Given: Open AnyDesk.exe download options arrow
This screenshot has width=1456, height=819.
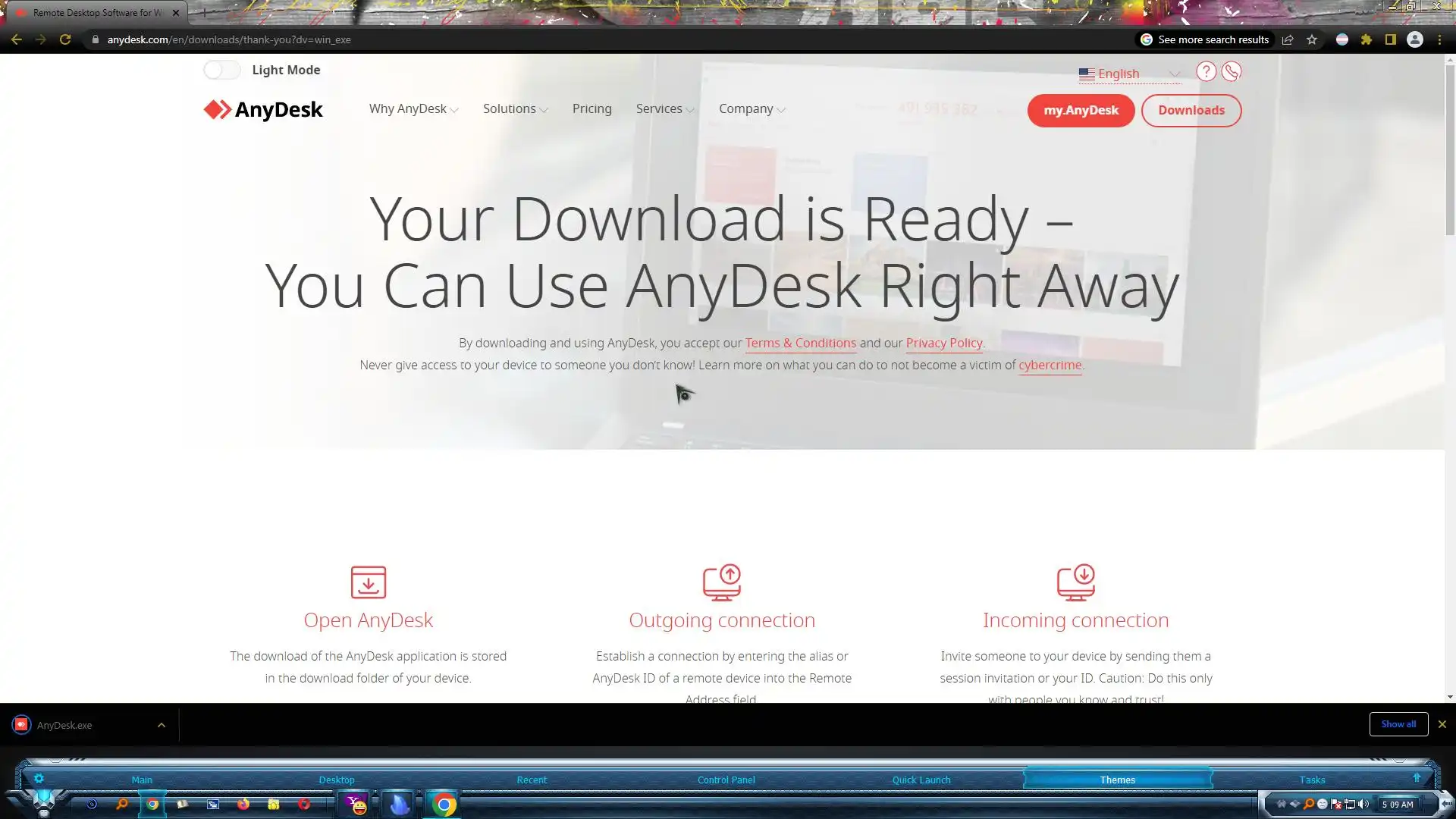Looking at the screenshot, I should pos(162,725).
